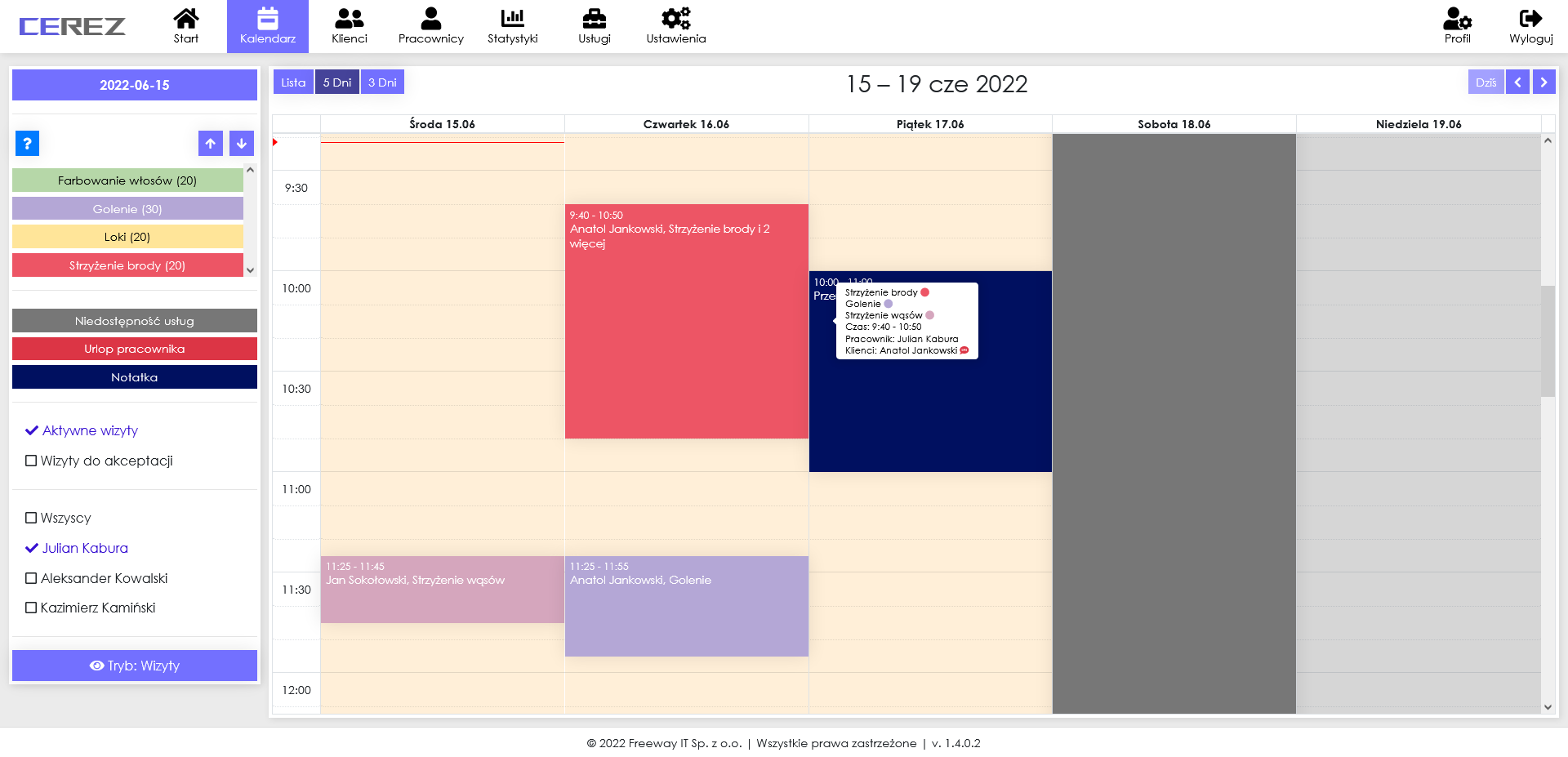
Task: Check the Wszyscy employees checkbox
Action: tap(31, 518)
